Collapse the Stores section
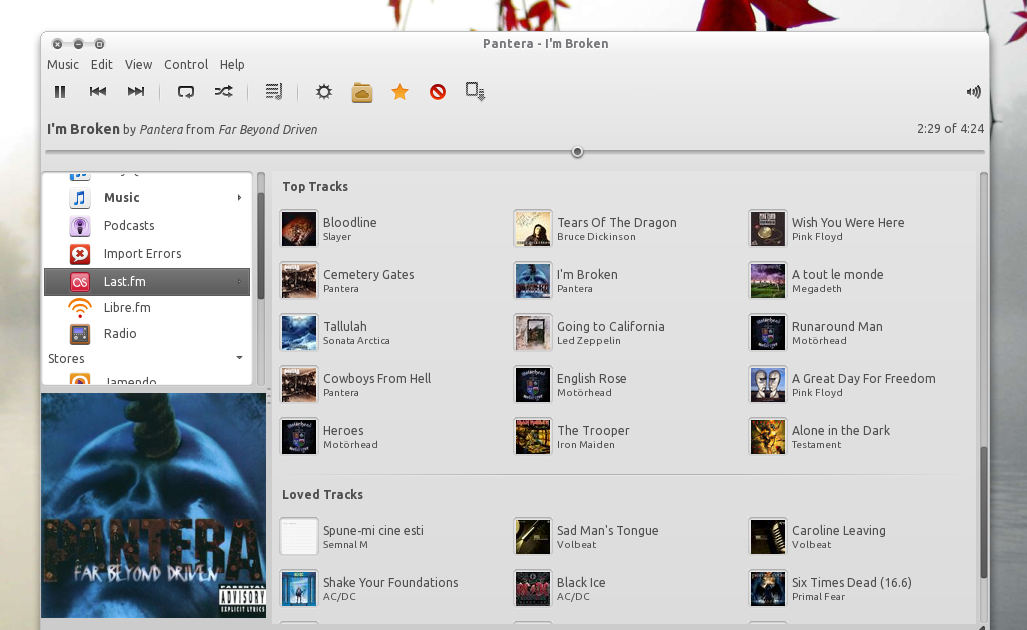This screenshot has width=1027, height=630. coord(238,358)
